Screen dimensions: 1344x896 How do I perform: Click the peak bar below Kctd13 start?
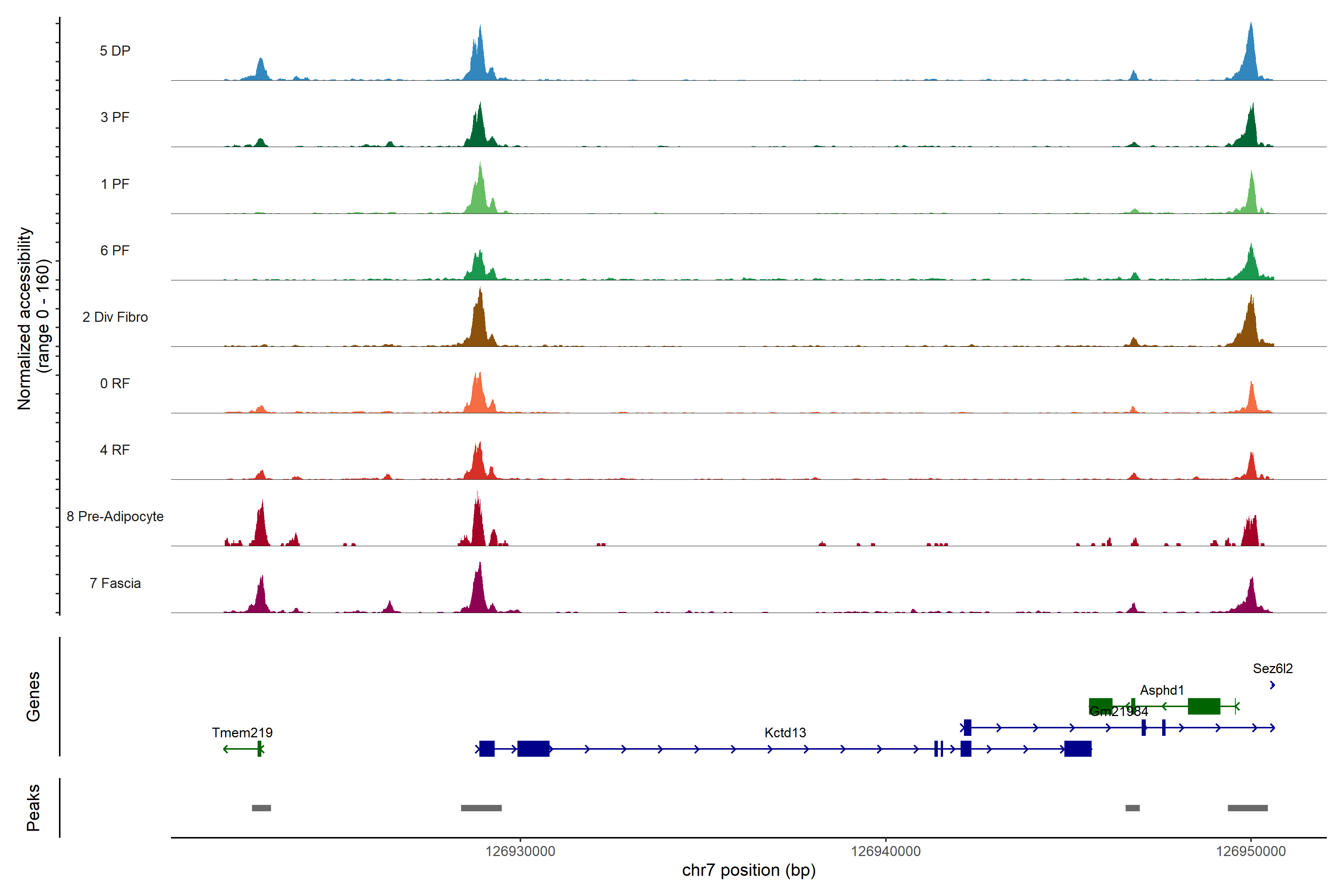tap(481, 808)
